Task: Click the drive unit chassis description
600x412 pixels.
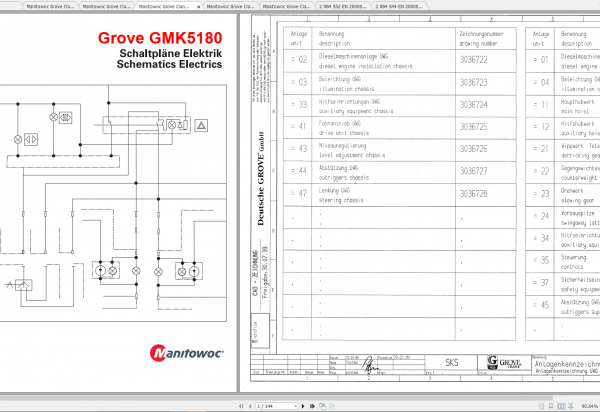Action: (x=344, y=133)
